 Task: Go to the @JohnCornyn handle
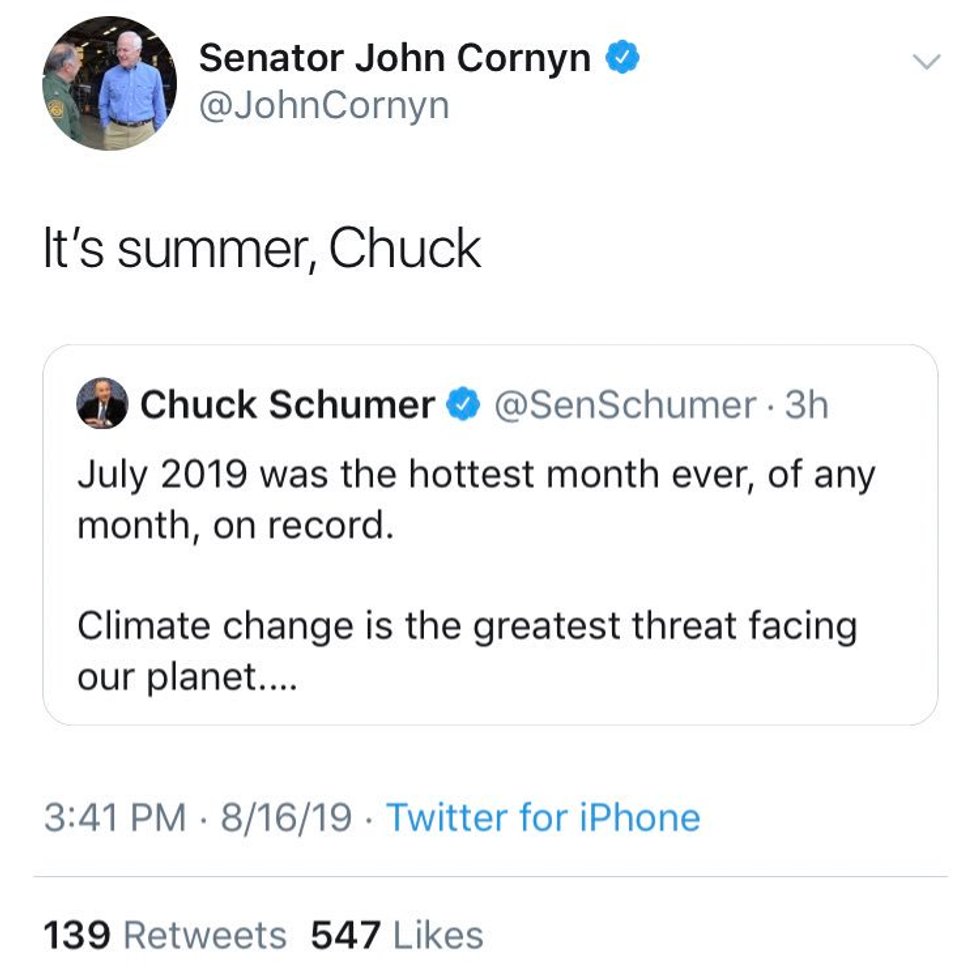tap(324, 105)
